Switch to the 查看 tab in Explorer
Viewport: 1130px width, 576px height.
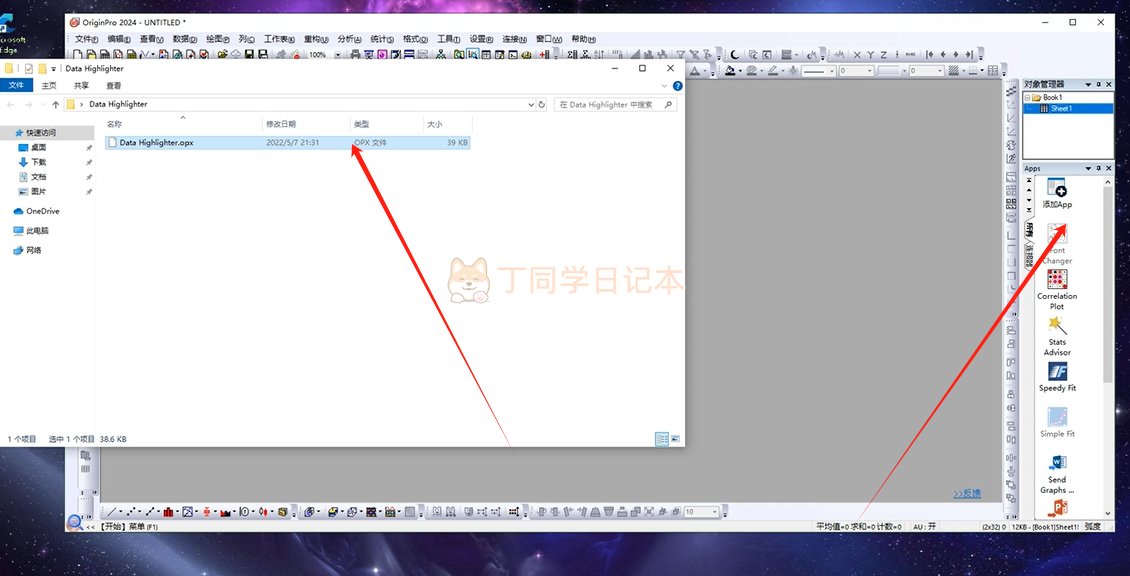point(114,86)
